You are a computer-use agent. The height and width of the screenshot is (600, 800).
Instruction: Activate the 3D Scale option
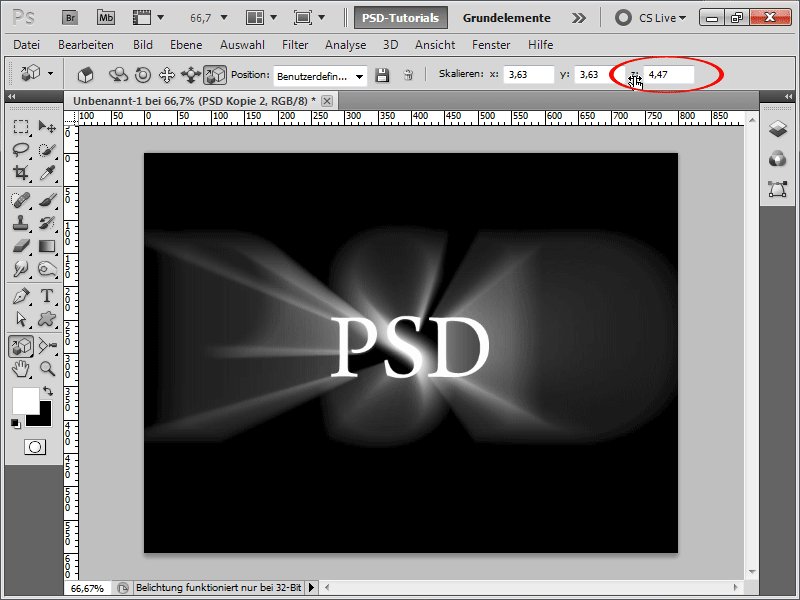pos(215,75)
